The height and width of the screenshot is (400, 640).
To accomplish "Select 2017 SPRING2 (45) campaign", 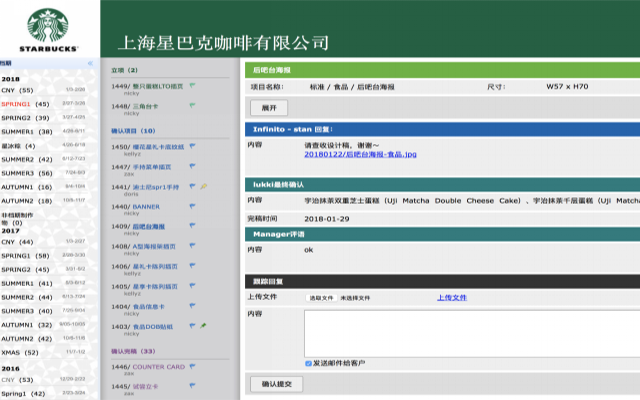I will pos(25,270).
